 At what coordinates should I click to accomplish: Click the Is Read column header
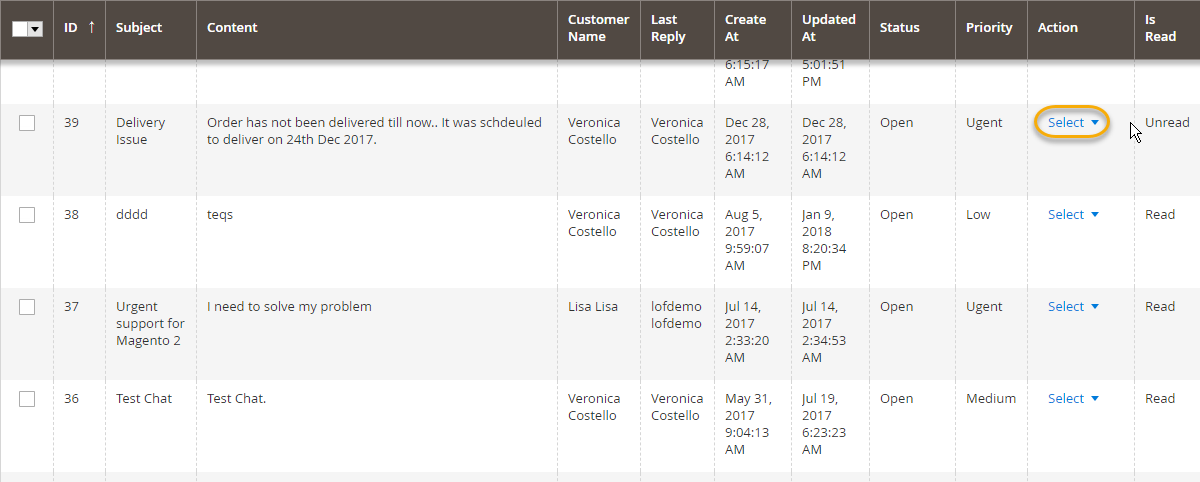point(1161,28)
